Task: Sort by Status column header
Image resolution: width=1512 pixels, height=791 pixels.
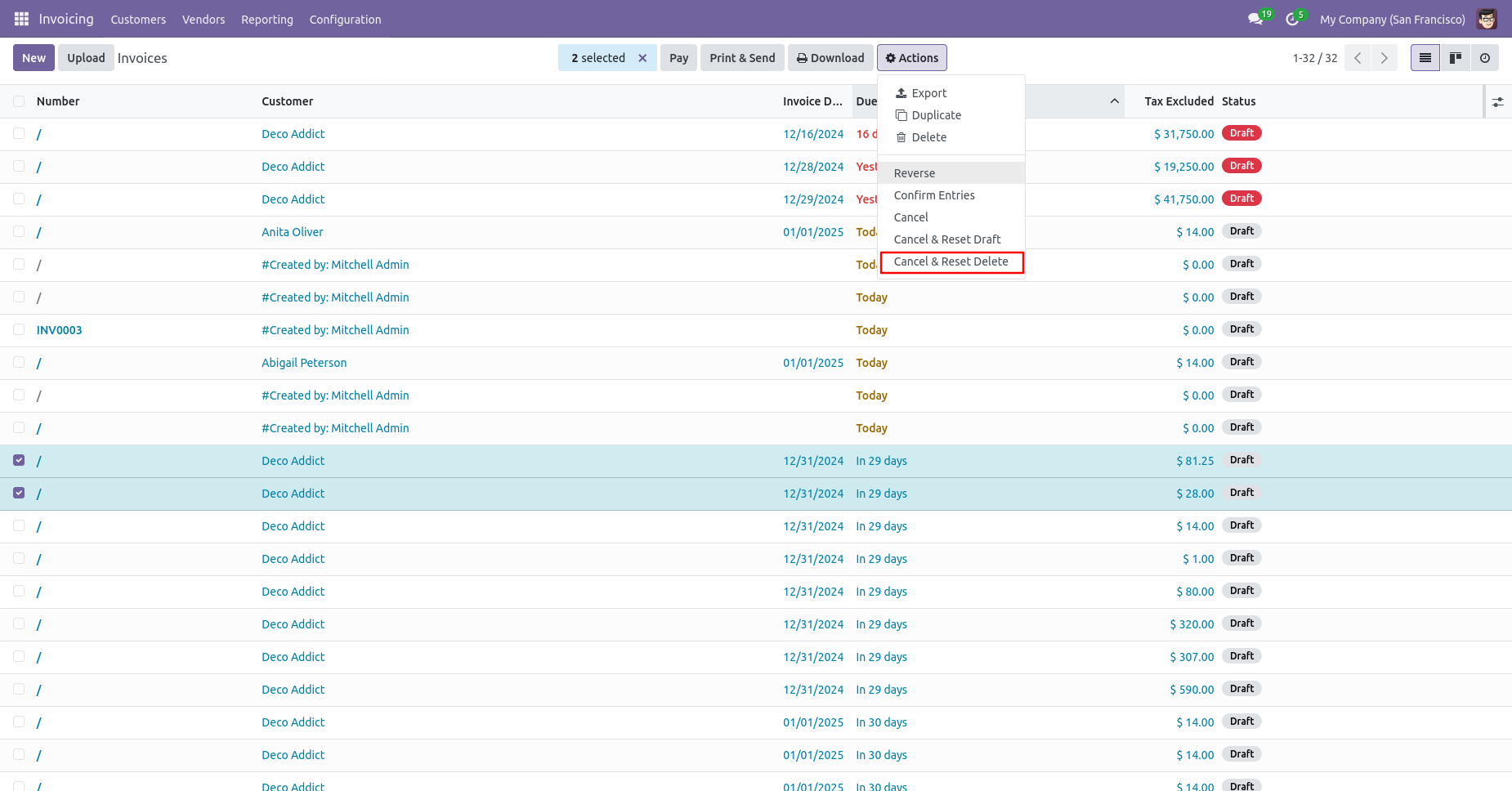Action: point(1238,101)
